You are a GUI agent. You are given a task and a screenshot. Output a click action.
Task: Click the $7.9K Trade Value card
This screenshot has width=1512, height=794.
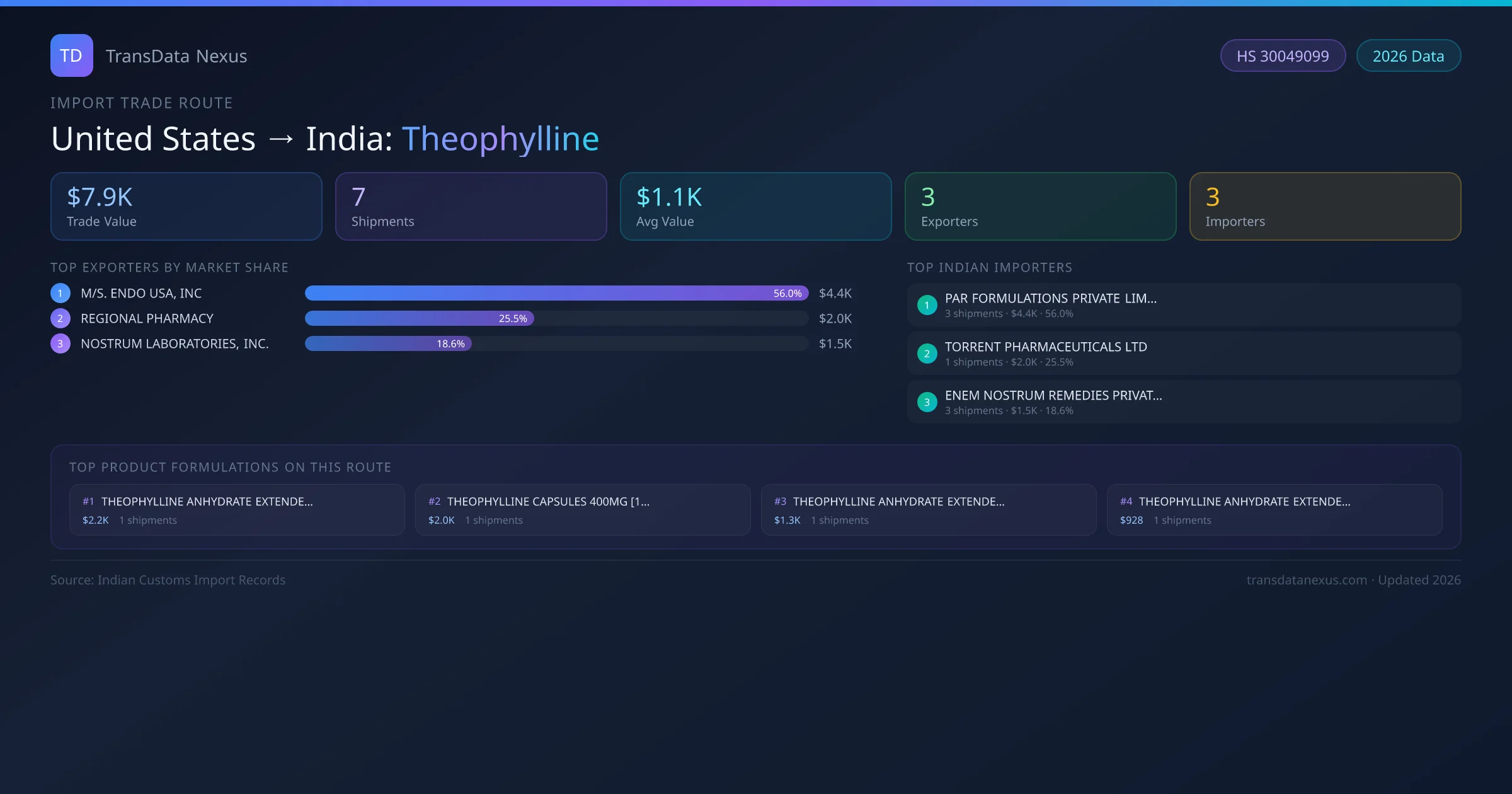(x=186, y=206)
